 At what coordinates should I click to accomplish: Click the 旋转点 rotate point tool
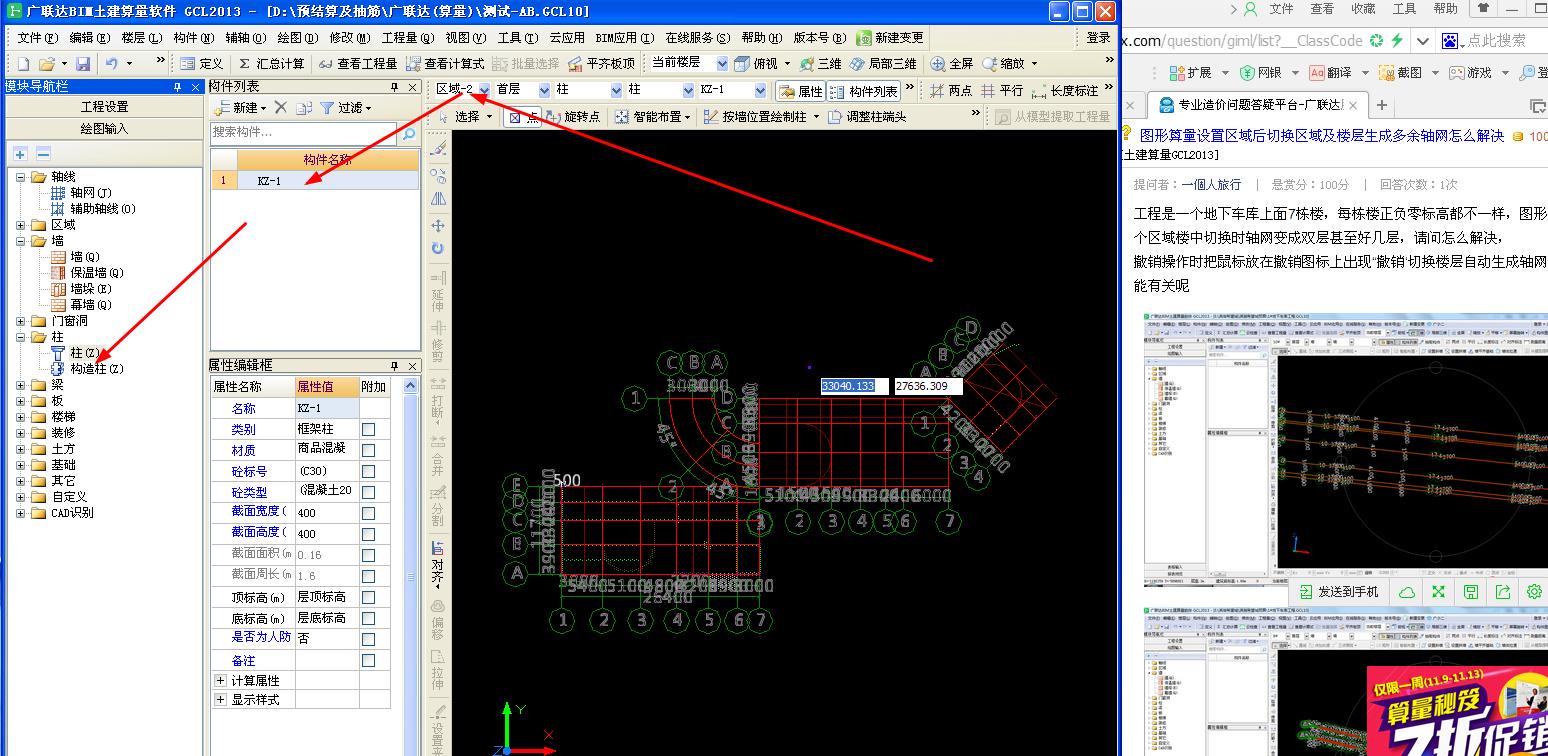tap(573, 117)
